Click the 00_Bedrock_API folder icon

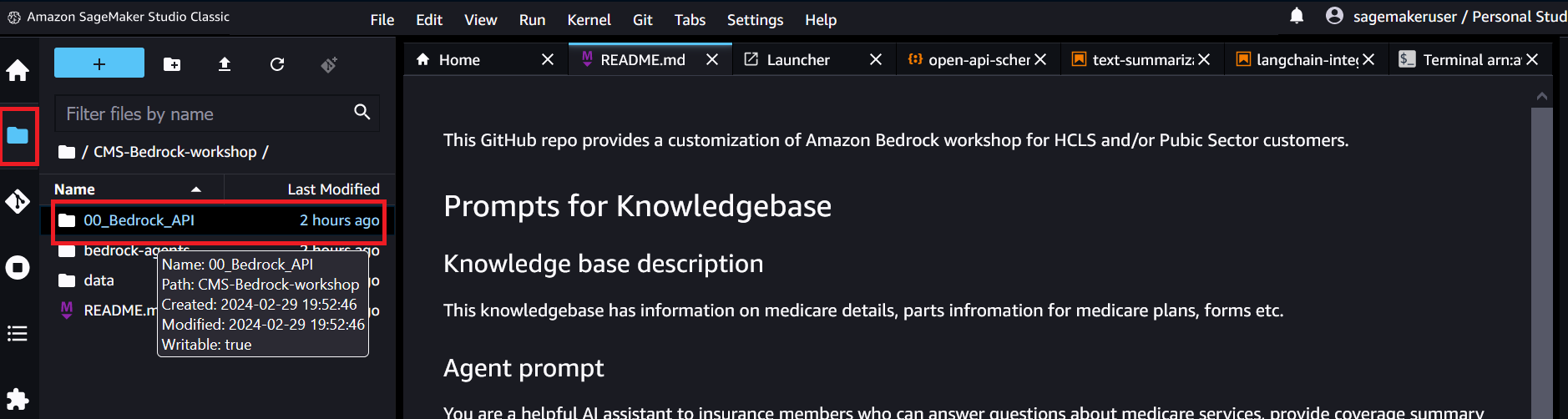coord(67,220)
